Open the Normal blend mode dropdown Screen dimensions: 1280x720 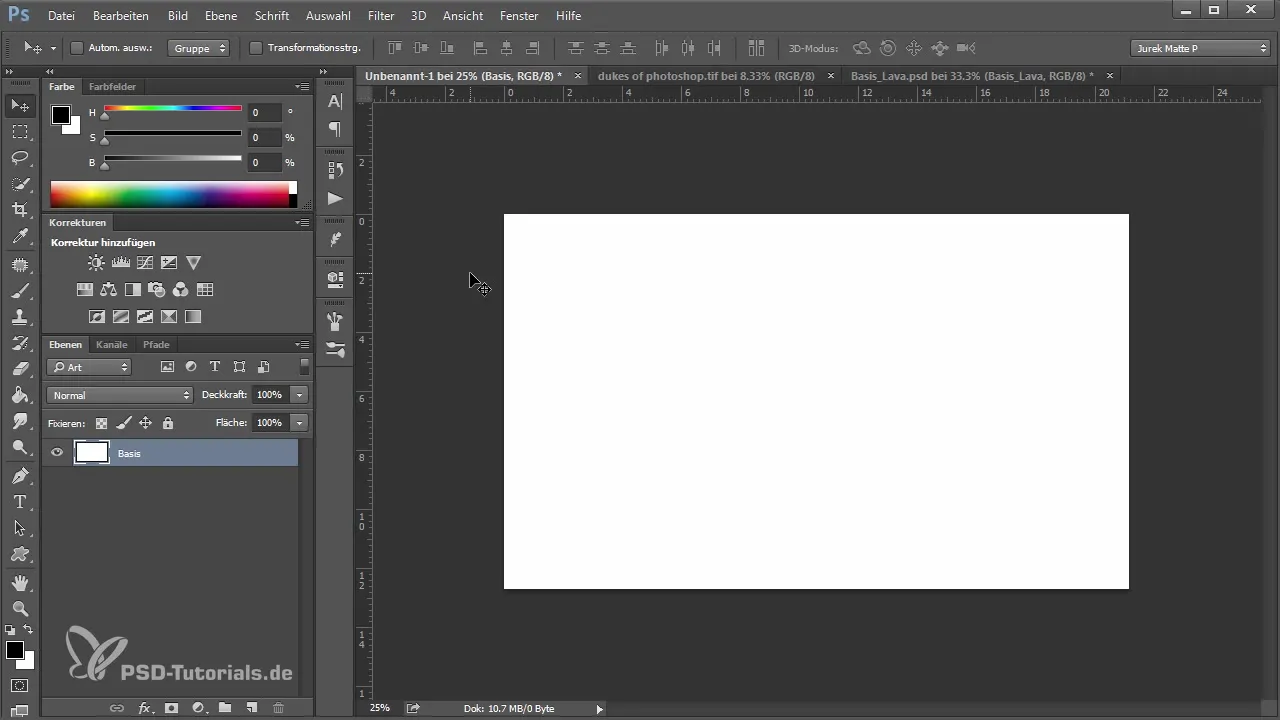click(x=119, y=395)
